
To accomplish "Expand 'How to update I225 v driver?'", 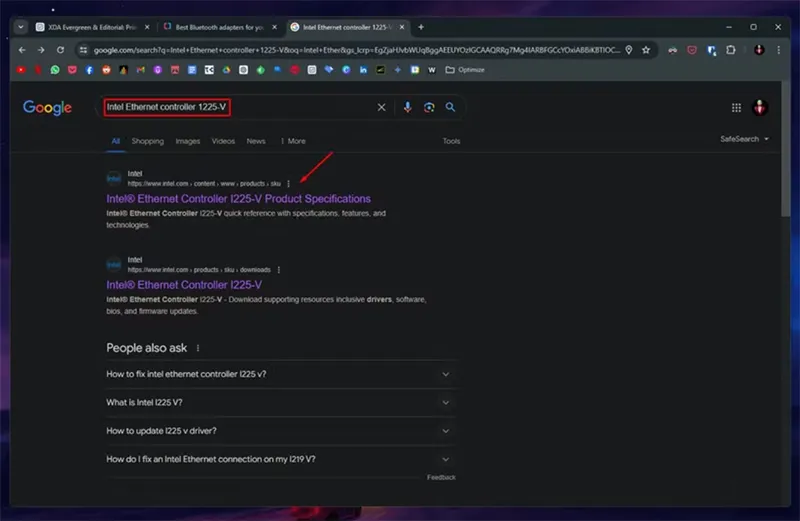I will coord(445,430).
